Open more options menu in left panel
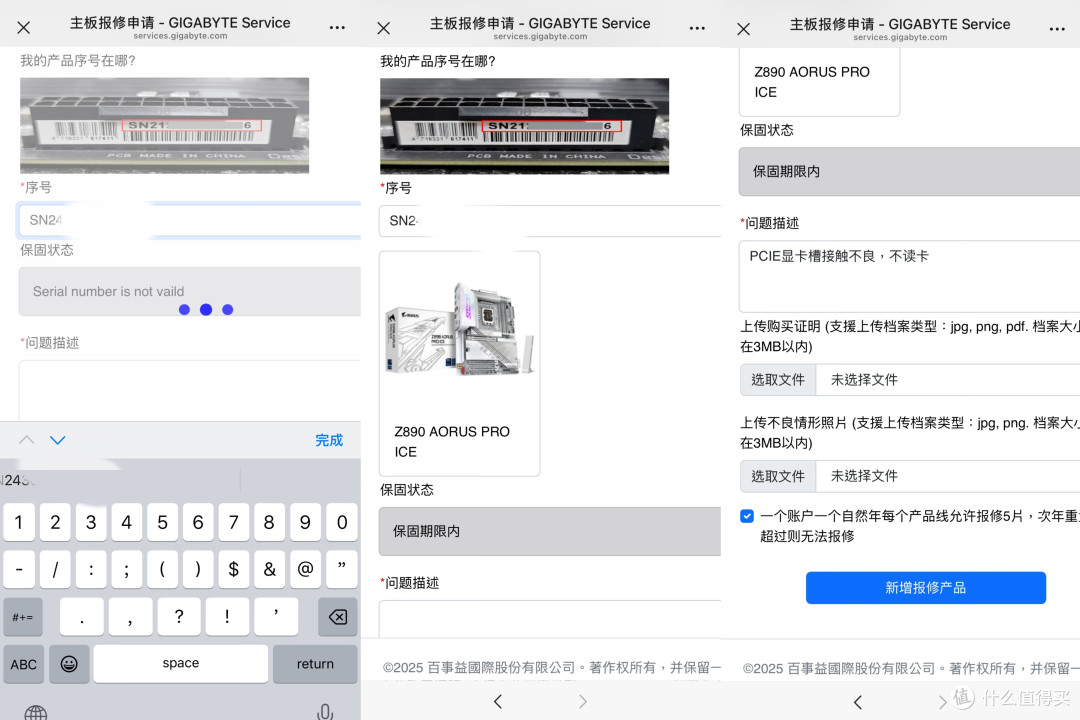 click(x=337, y=28)
